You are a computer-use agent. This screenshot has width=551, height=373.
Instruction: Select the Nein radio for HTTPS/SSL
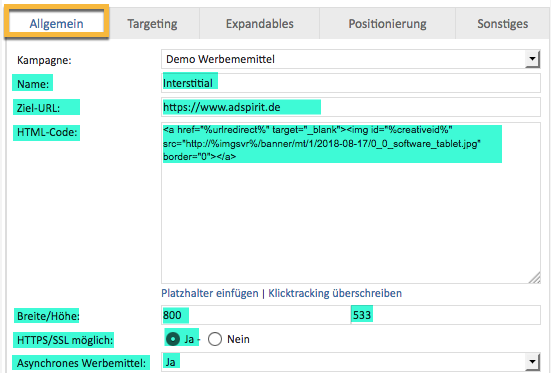click(215, 339)
